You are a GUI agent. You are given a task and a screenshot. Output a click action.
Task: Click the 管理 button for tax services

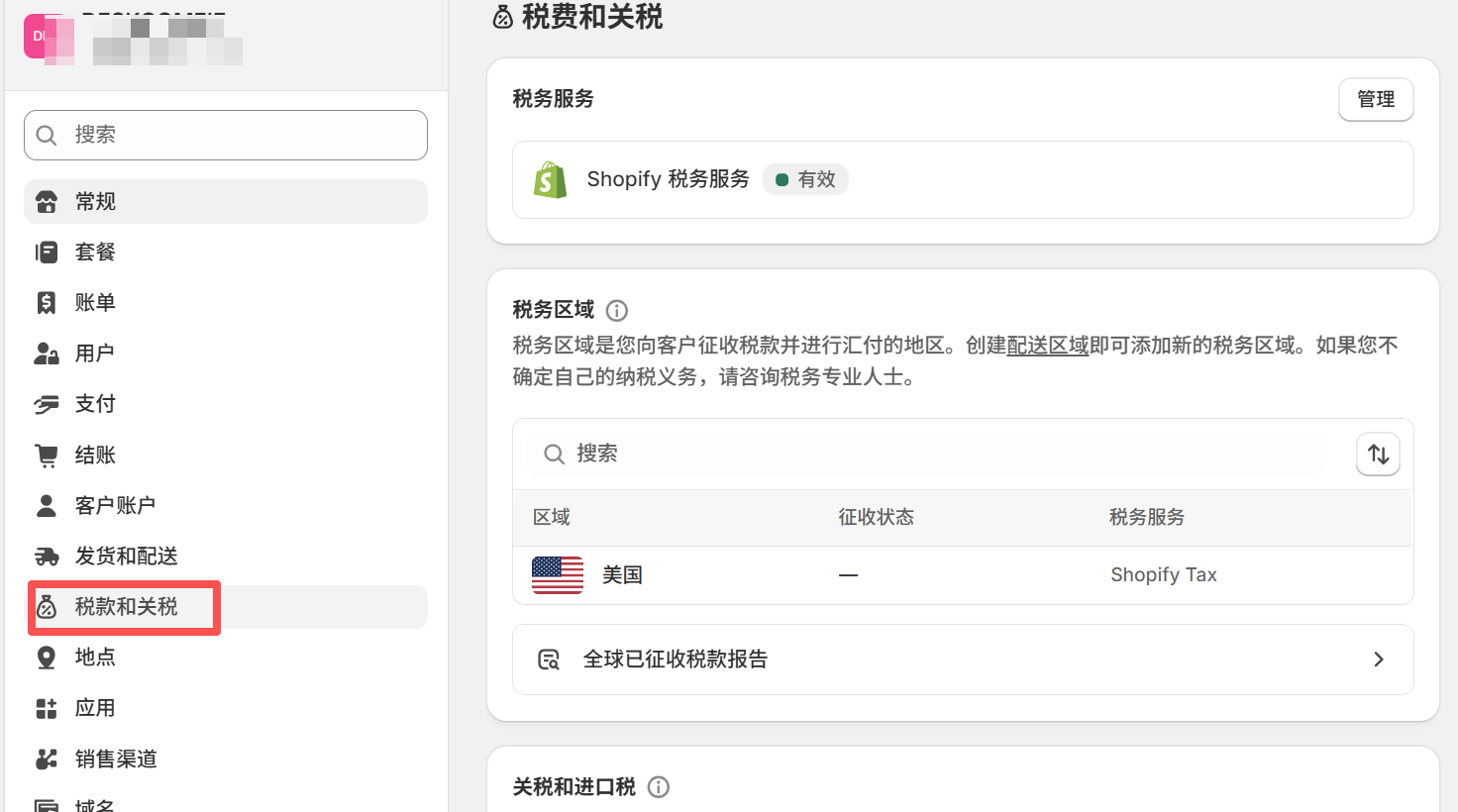[x=1376, y=100]
